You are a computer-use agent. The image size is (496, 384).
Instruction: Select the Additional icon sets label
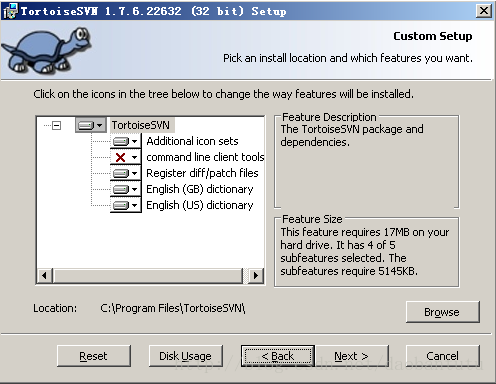tap(192, 141)
